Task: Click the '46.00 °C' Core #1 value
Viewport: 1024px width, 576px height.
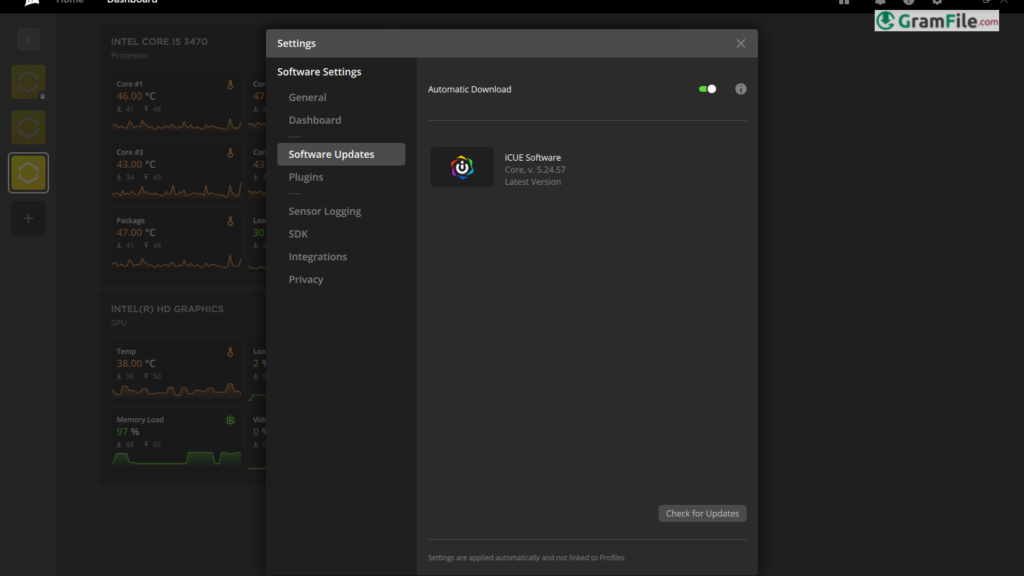Action: 136,96
